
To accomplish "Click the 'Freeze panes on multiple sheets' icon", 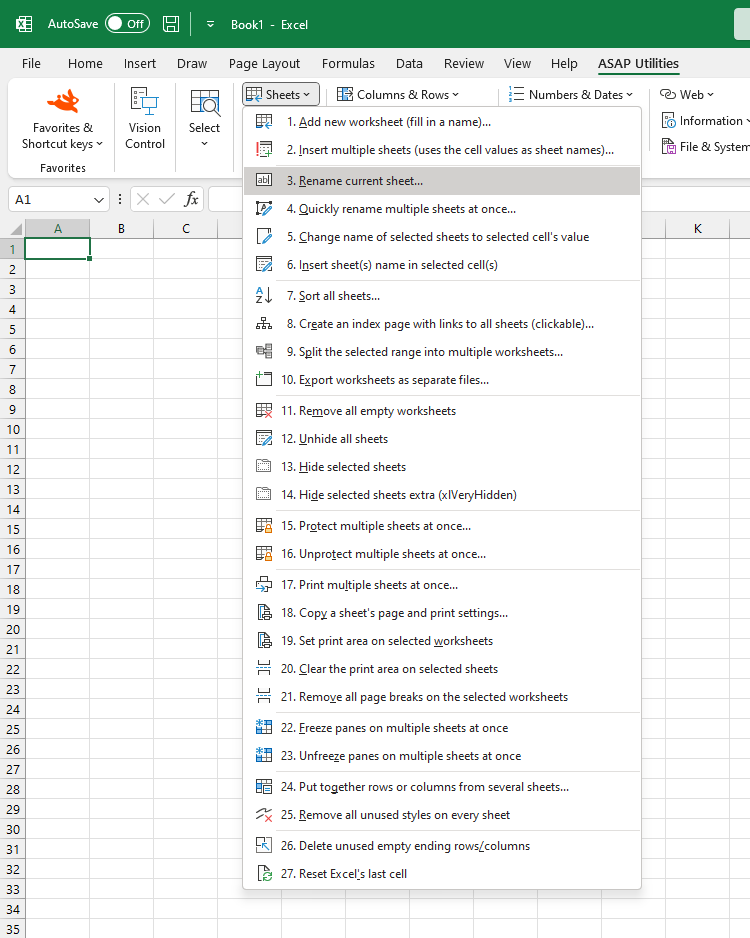I will (x=264, y=727).
